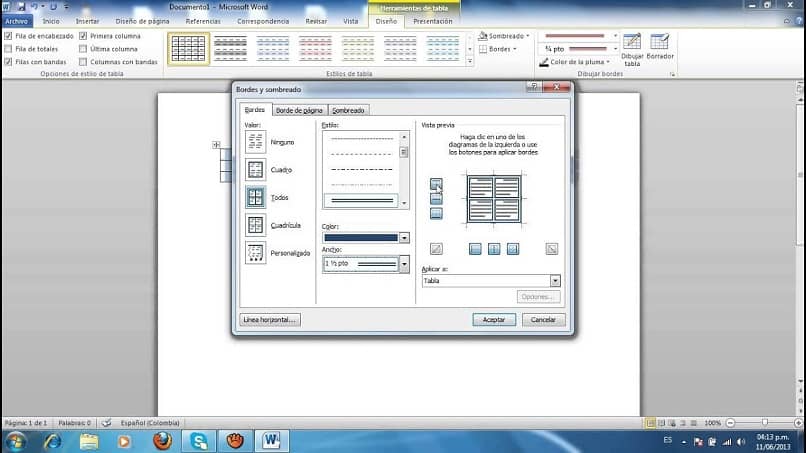The width and height of the screenshot is (806, 453).
Task: Enable Columnas con bandas checkbox
Action: coord(83,62)
